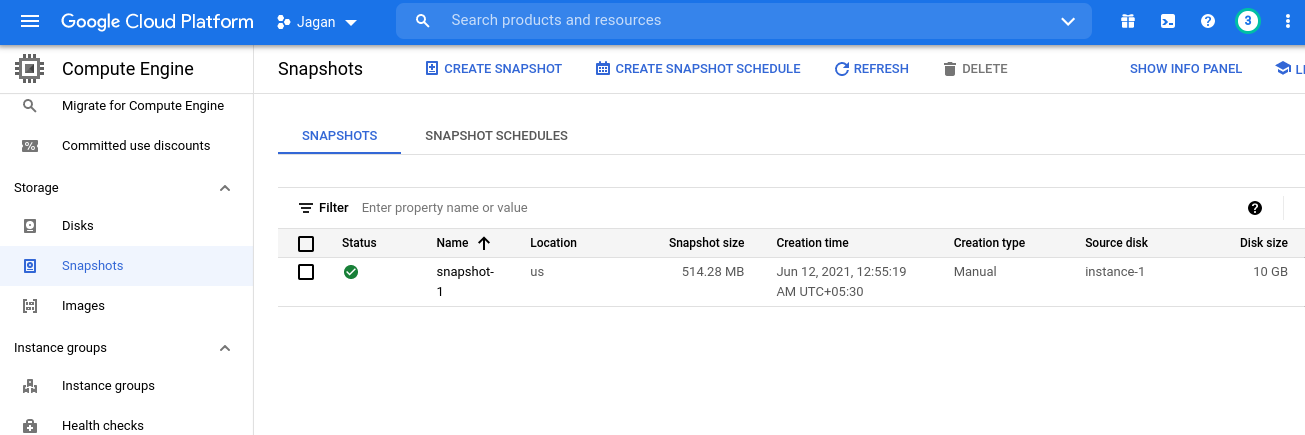Image resolution: width=1305 pixels, height=435 pixels.
Task: Click the search magnifier icon in top bar
Action: pos(423,21)
